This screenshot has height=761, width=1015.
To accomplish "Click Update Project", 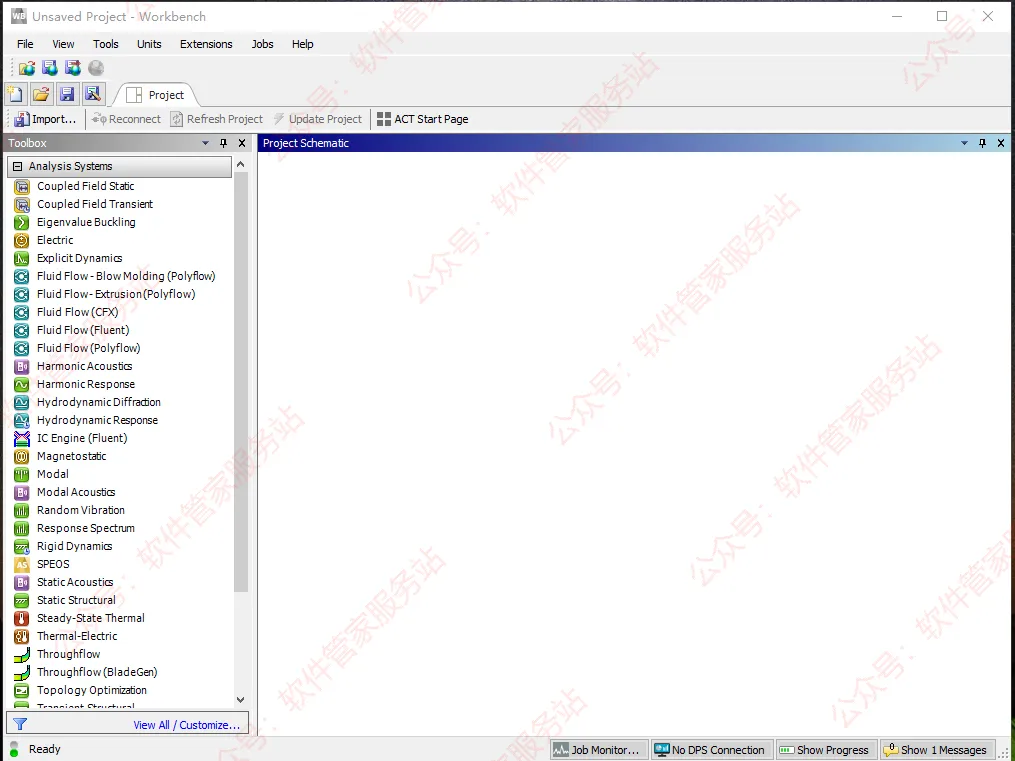I will pyautogui.click(x=317, y=119).
